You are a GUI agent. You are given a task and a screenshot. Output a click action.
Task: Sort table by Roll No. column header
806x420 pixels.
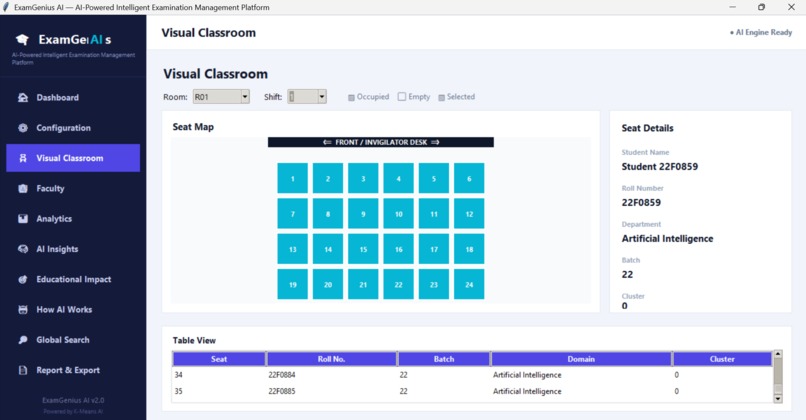[x=332, y=359]
